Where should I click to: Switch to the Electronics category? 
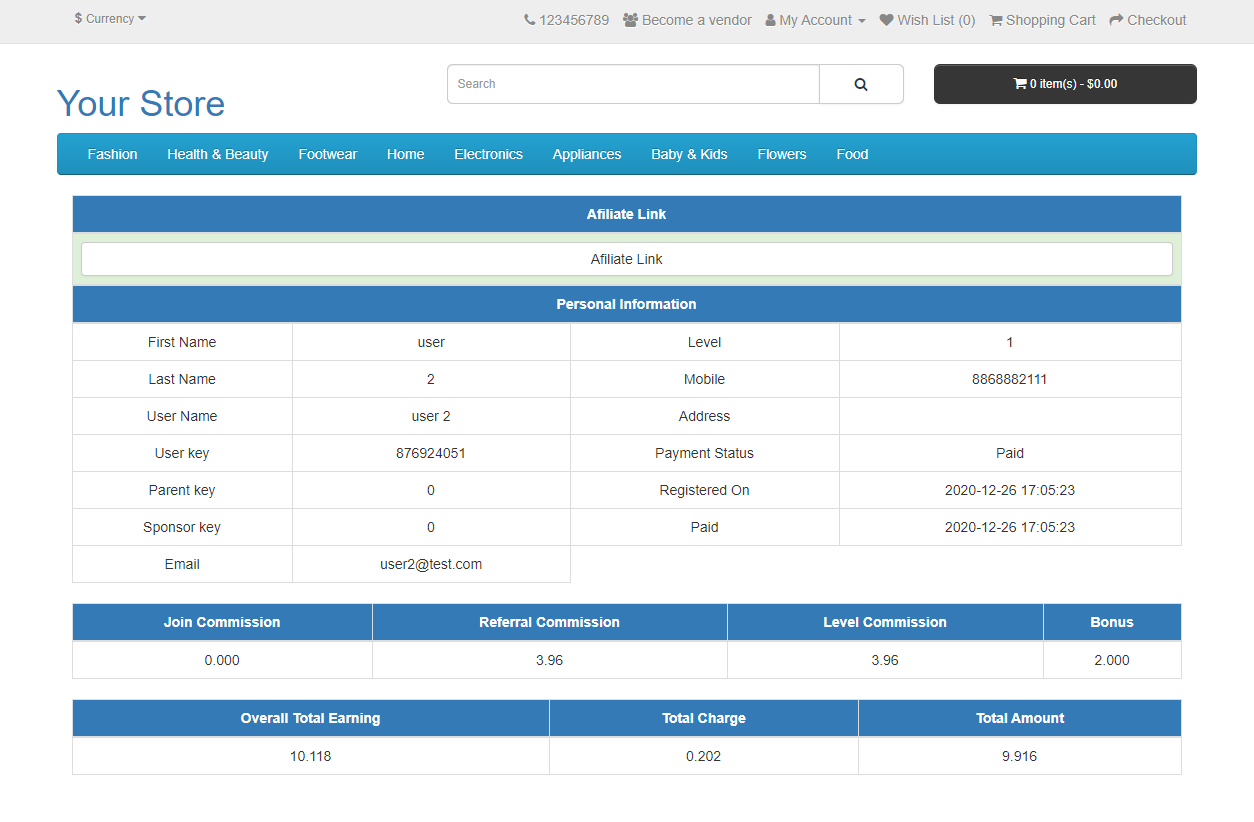488,154
